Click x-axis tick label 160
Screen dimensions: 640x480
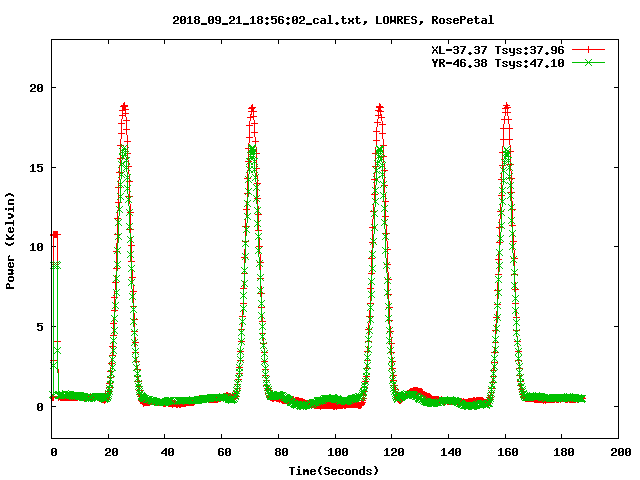pos(508,452)
